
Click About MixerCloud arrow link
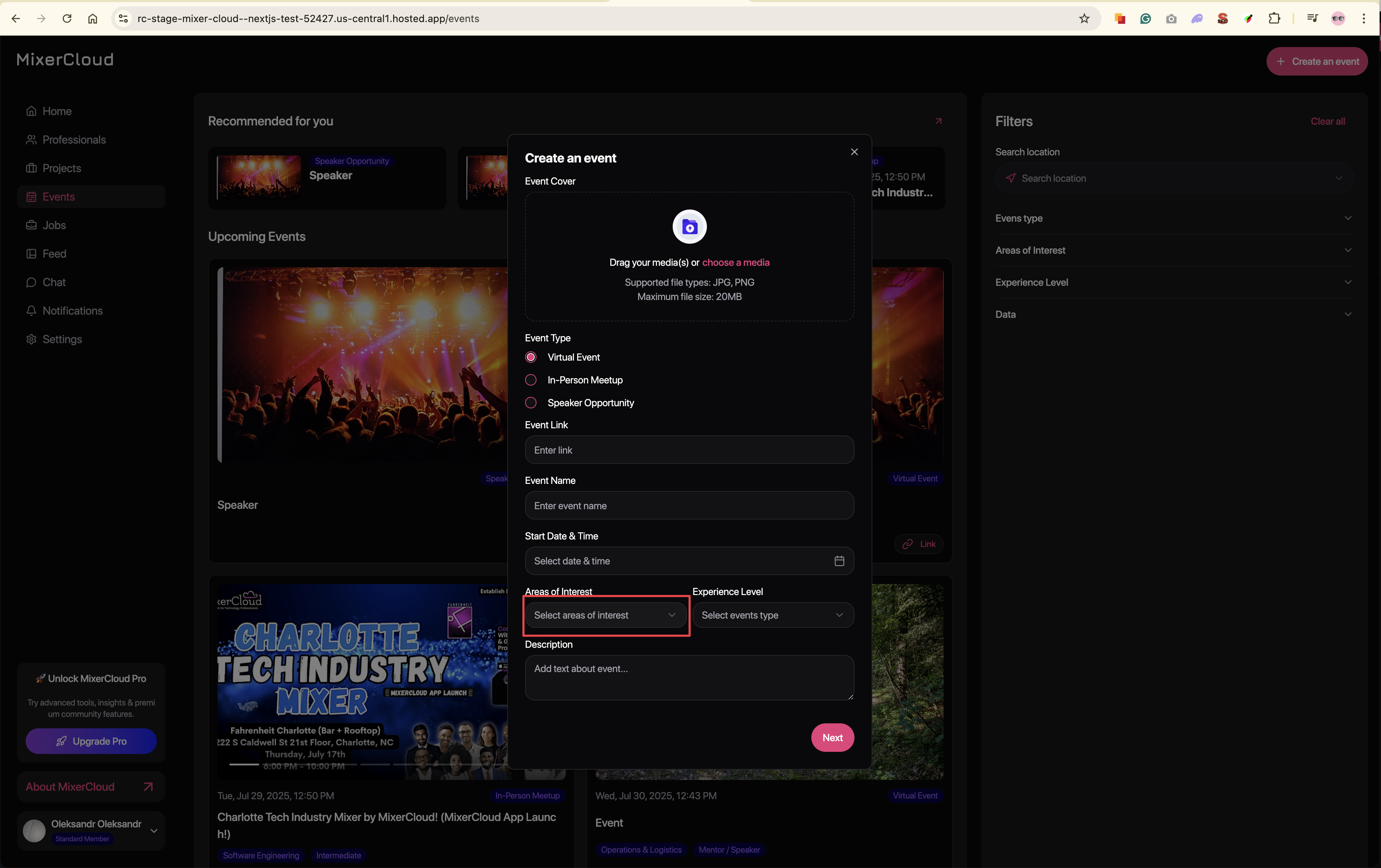(148, 787)
